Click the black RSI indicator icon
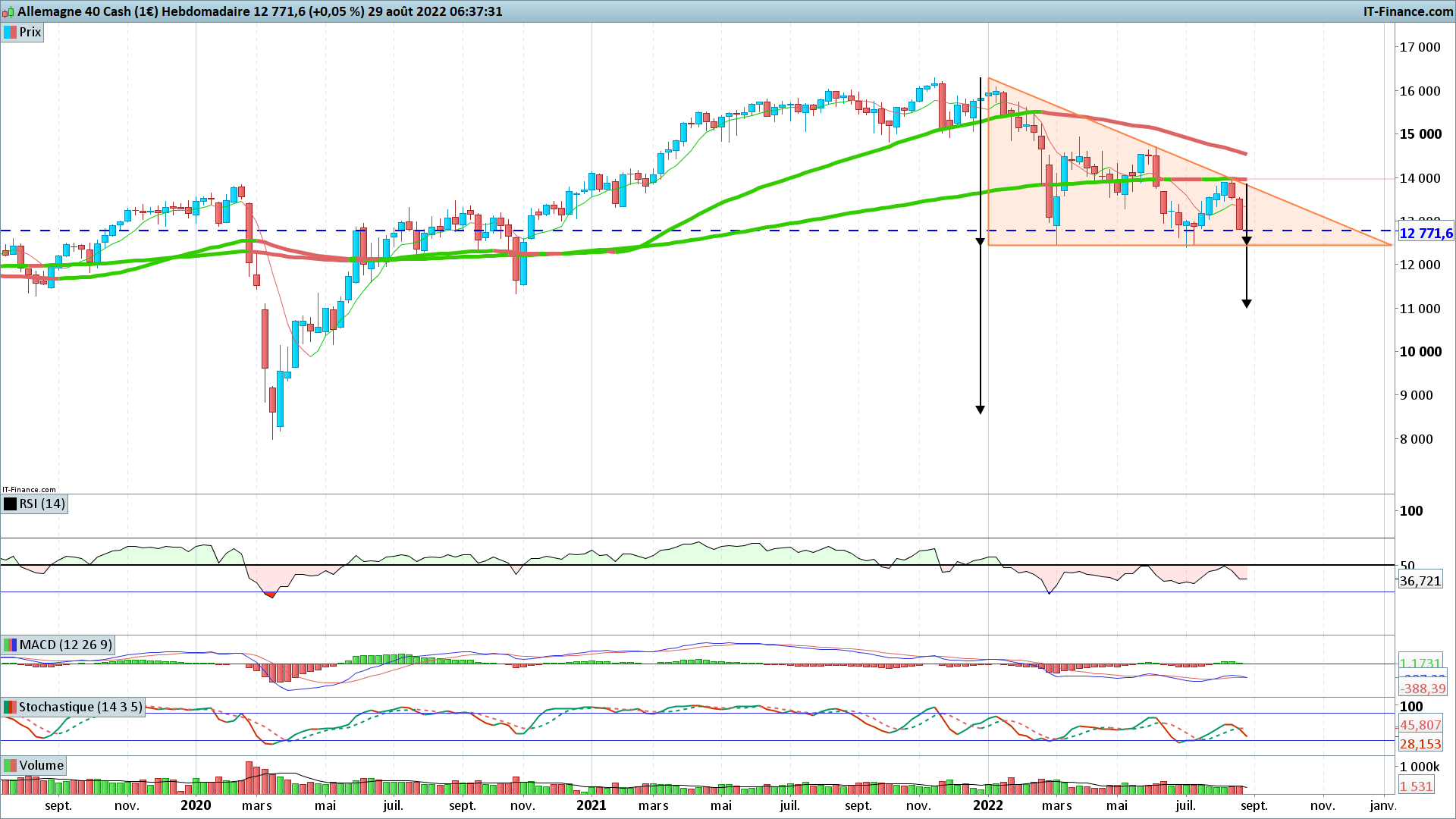Screen dimensions: 1456x819 (x=11, y=504)
